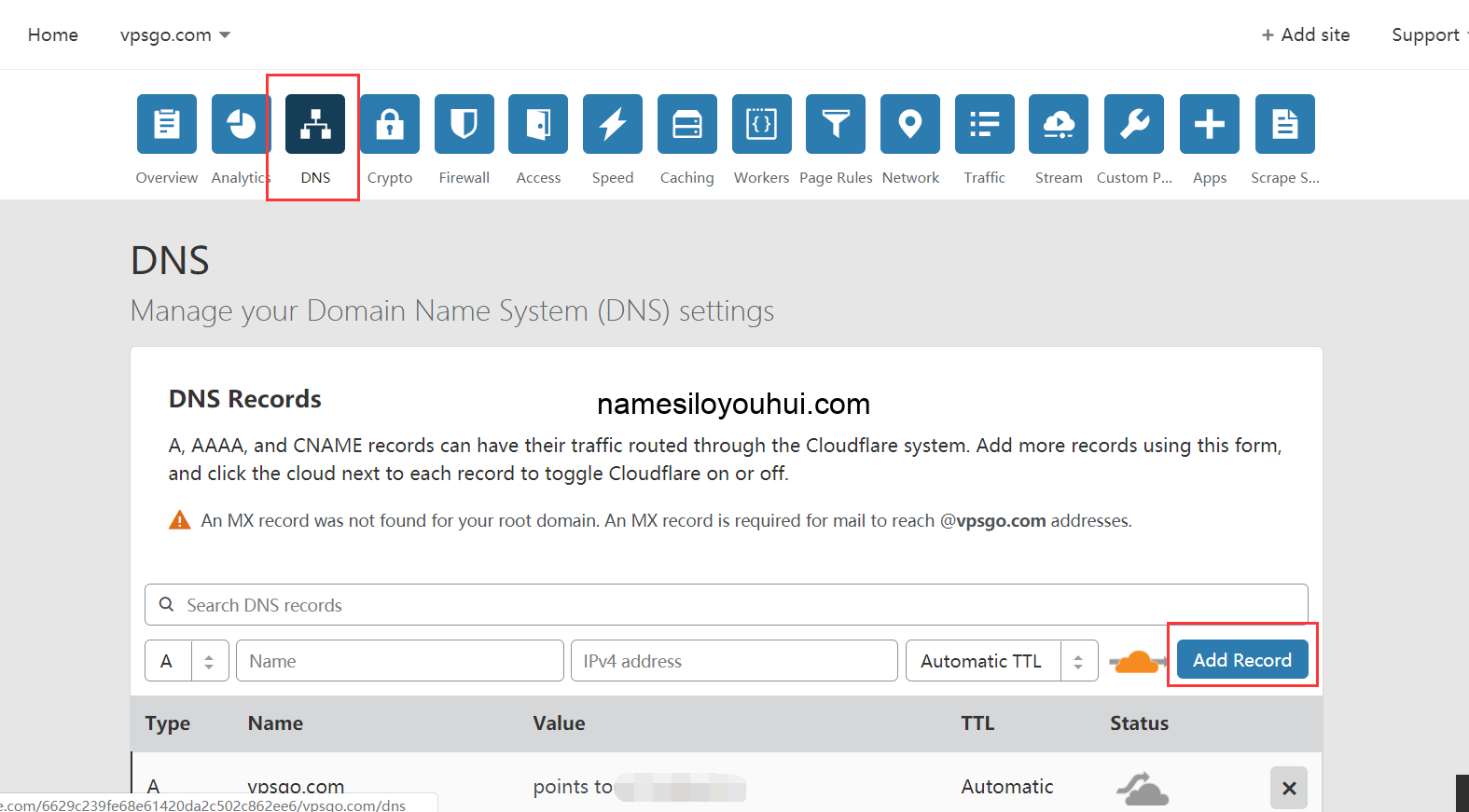Open the Workers code icon
1469x812 pixels.
point(762,124)
